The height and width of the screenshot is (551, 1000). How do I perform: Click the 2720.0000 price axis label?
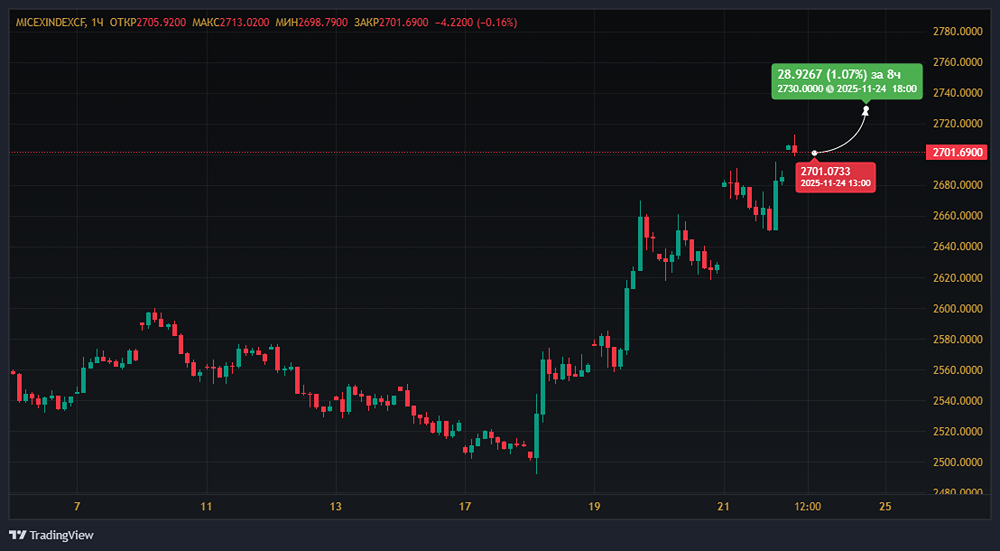tap(957, 123)
